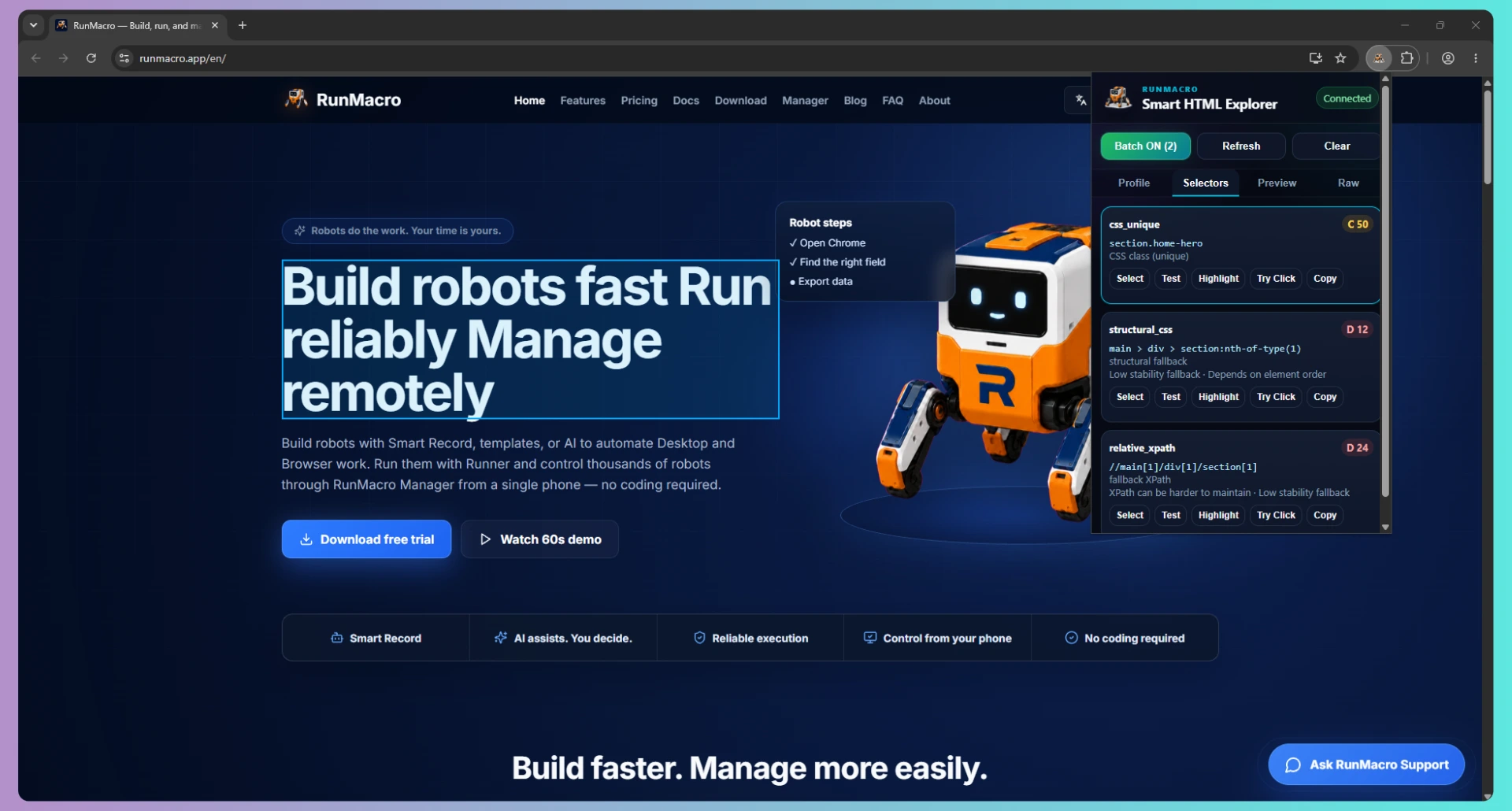Go to the Docs page
The width and height of the screenshot is (1512, 811).
(x=686, y=100)
